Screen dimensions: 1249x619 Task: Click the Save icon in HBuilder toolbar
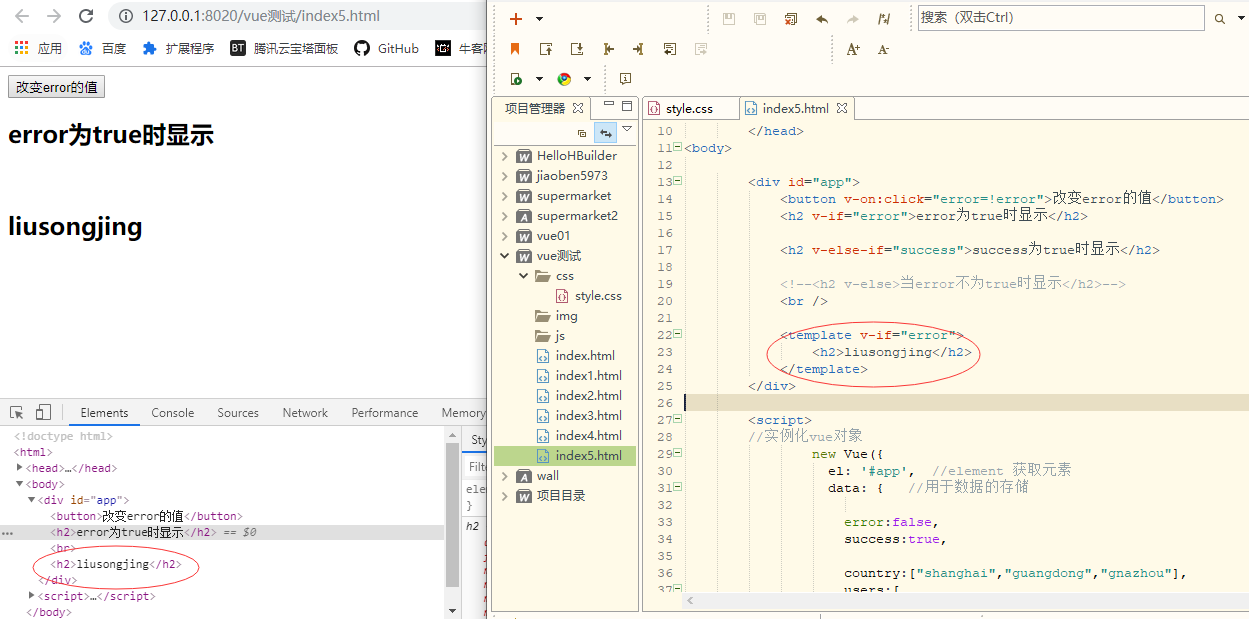click(729, 19)
